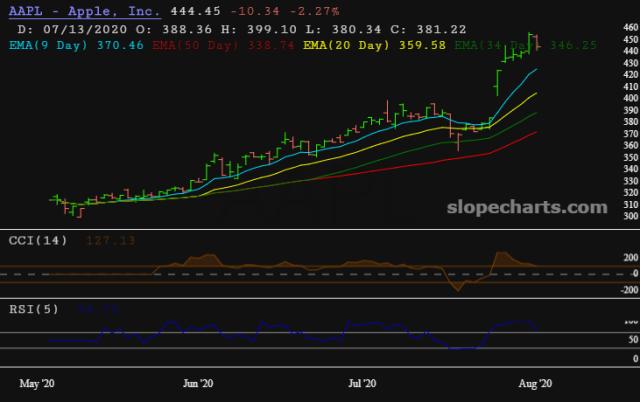Click the 400 price axis label
The image size is (640, 402).
[631, 98]
